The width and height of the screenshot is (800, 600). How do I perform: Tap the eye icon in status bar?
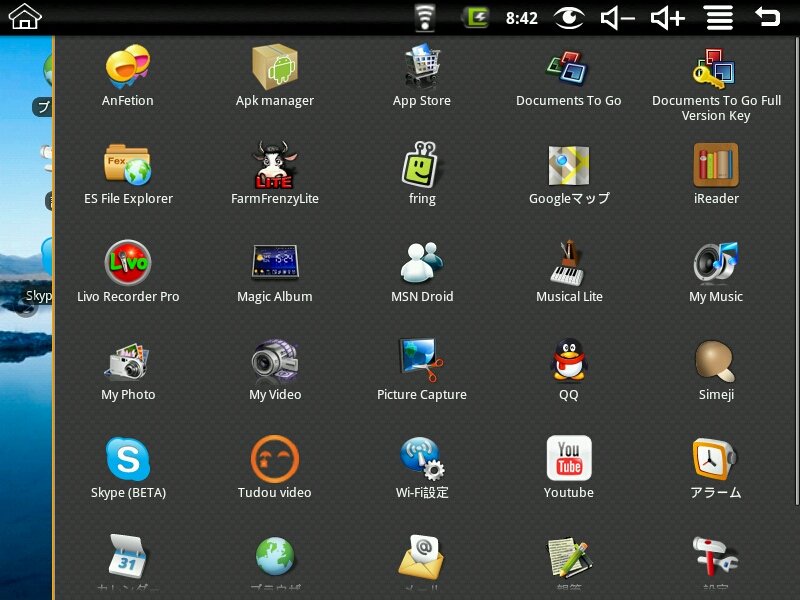click(x=569, y=18)
